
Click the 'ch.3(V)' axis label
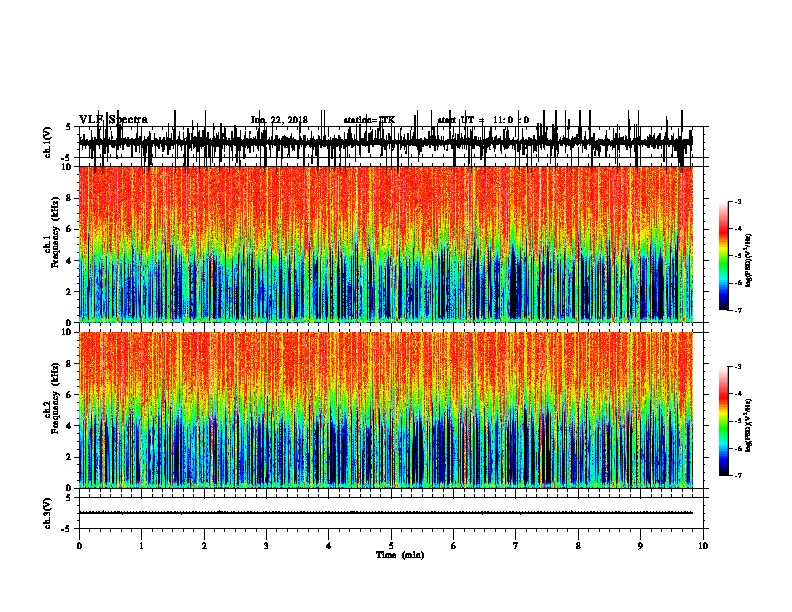(48, 513)
